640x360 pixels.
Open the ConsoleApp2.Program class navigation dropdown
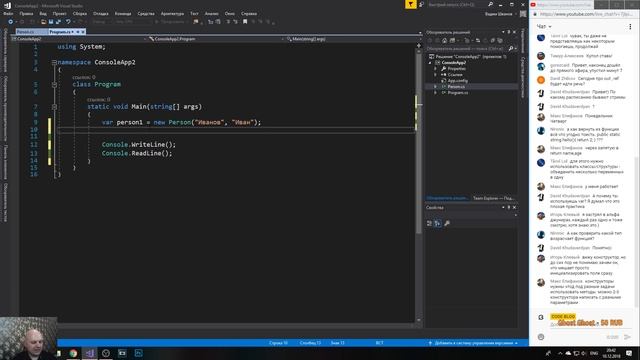pyautogui.click(x=215, y=39)
